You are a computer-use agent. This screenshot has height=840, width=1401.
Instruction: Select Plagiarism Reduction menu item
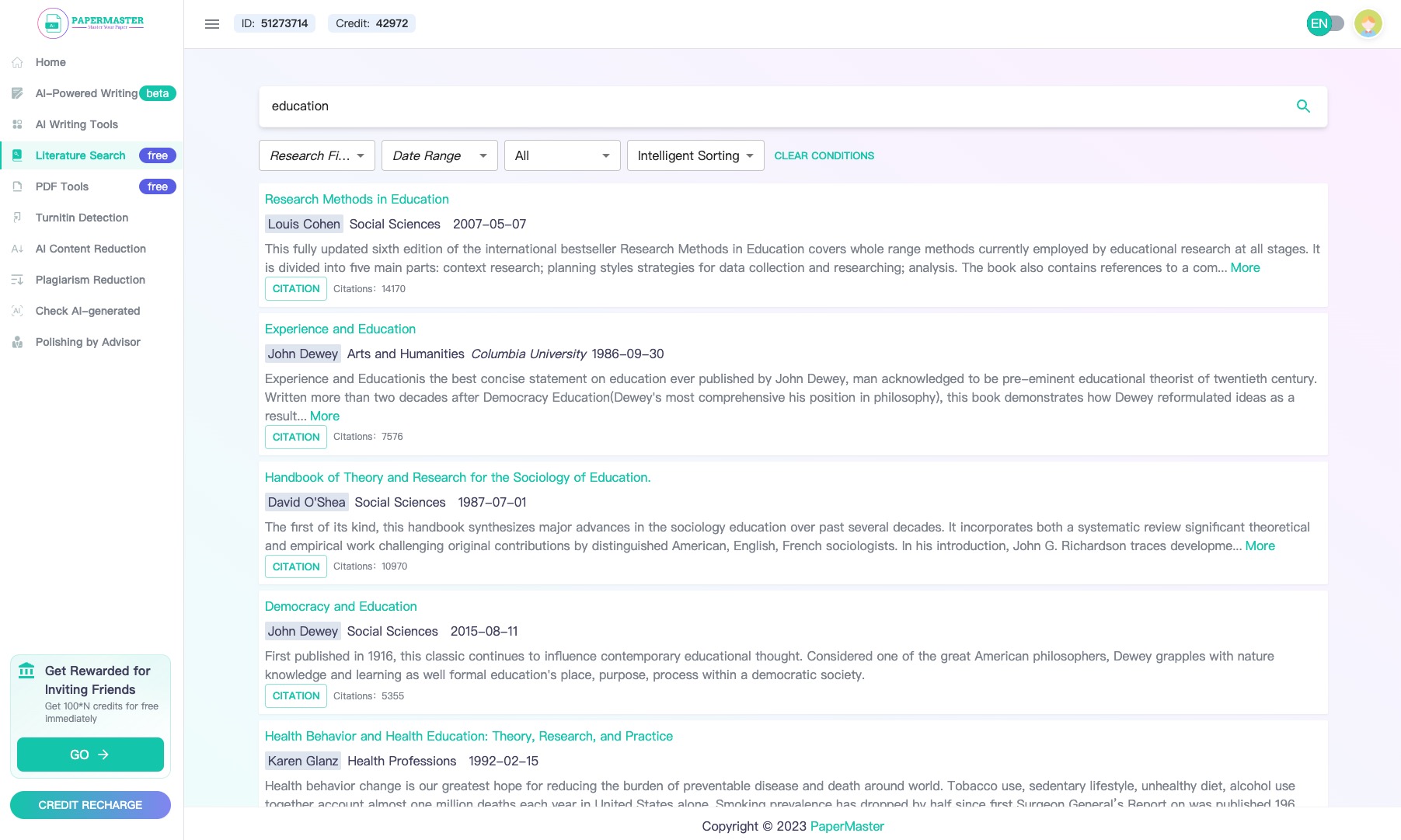[x=90, y=280]
